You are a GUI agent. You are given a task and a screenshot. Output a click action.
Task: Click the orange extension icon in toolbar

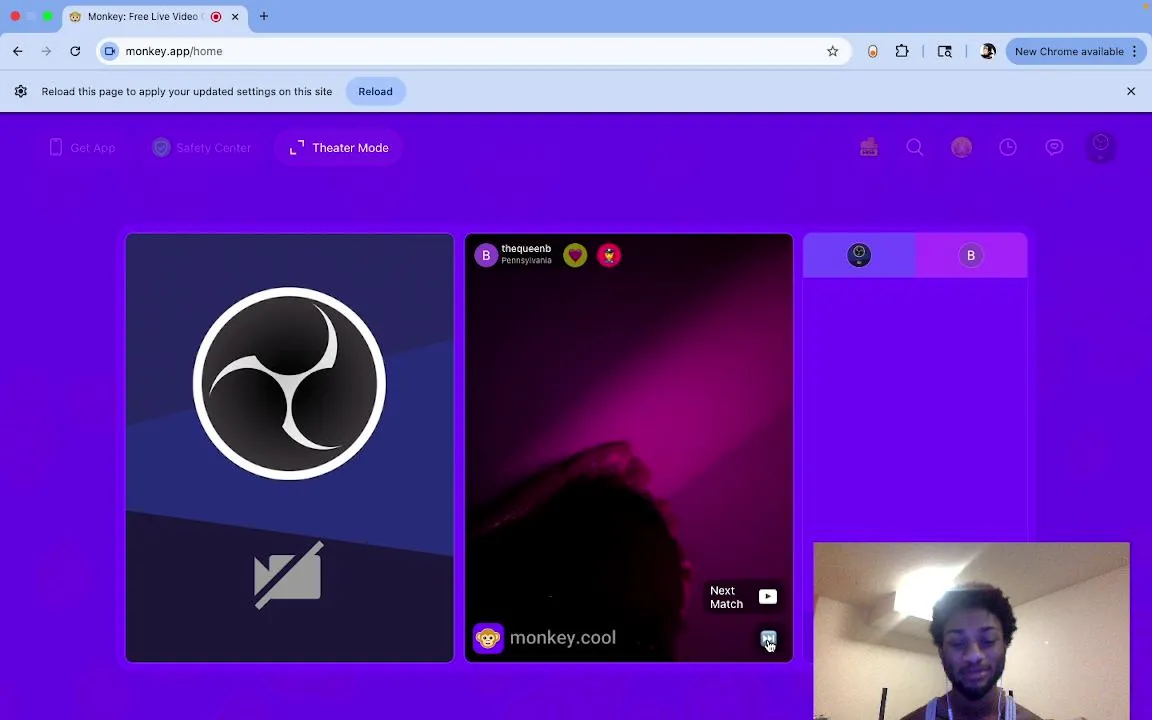[x=872, y=51]
